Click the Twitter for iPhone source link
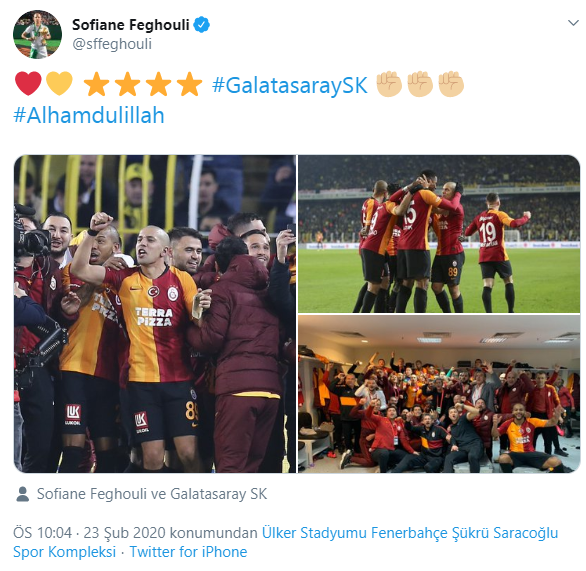 (188, 552)
